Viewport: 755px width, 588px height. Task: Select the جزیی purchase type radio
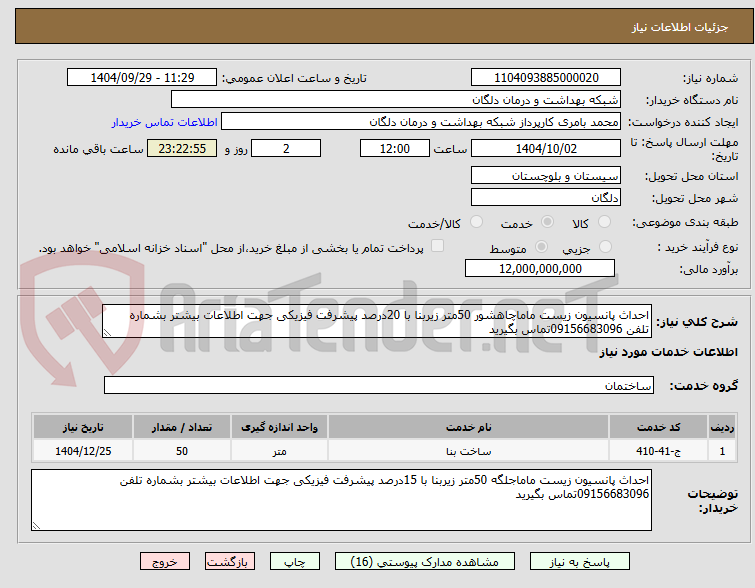[x=605, y=247]
